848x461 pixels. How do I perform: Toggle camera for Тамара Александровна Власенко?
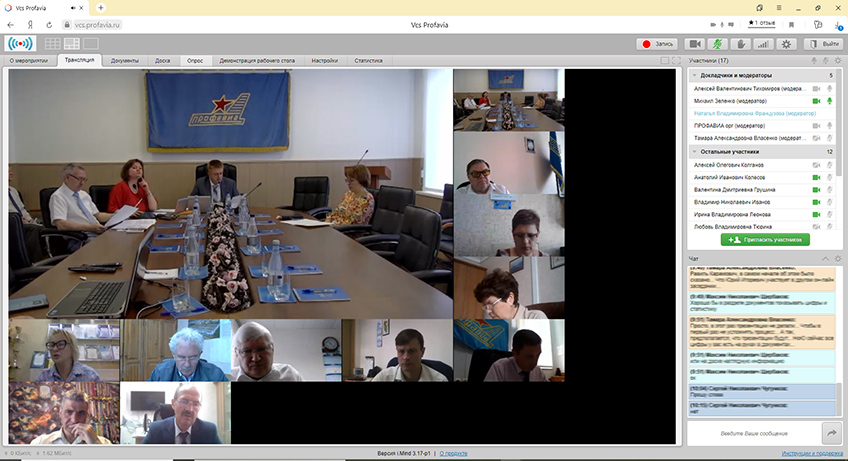pyautogui.click(x=817, y=139)
